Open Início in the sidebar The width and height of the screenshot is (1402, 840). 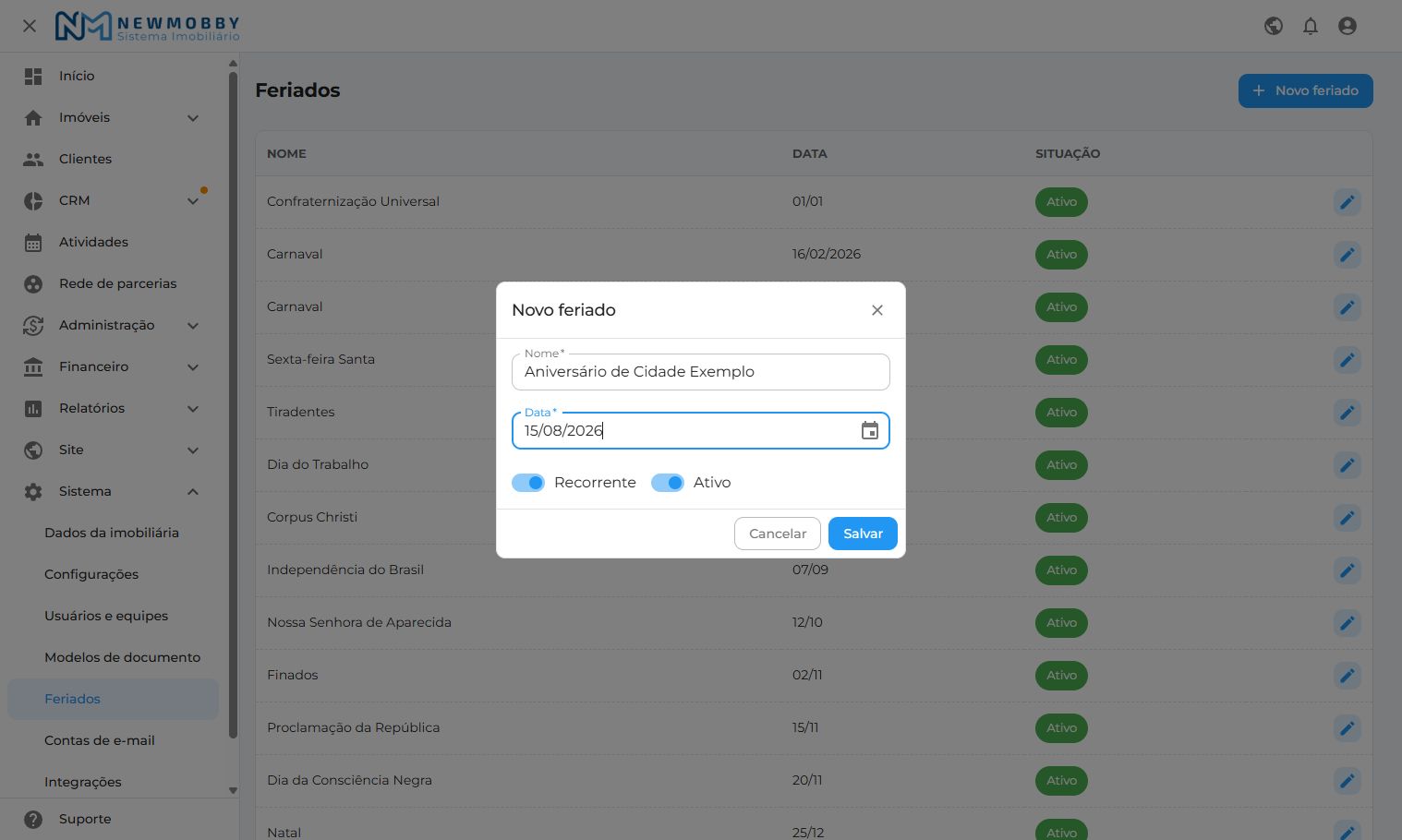(x=113, y=77)
